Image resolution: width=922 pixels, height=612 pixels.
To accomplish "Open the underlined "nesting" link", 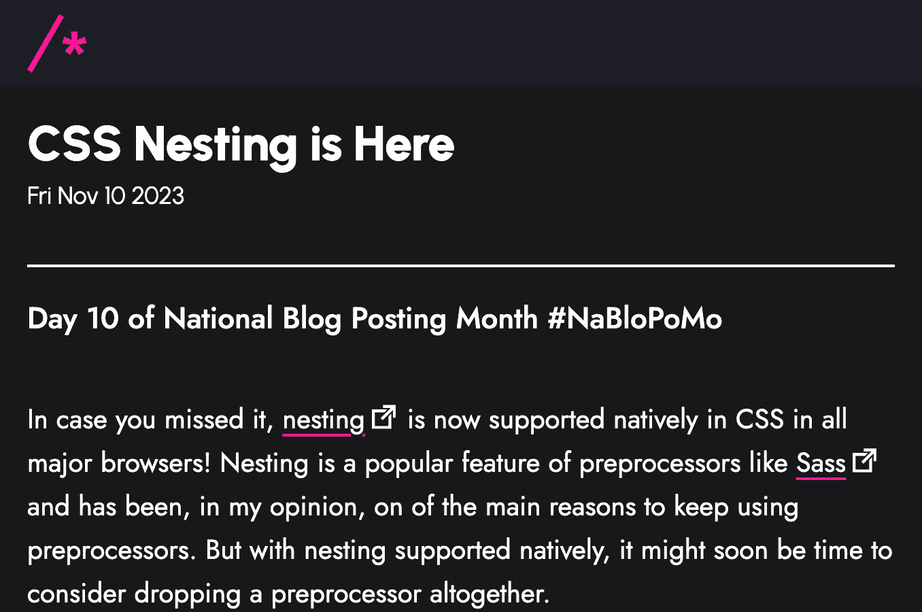I will [x=323, y=421].
